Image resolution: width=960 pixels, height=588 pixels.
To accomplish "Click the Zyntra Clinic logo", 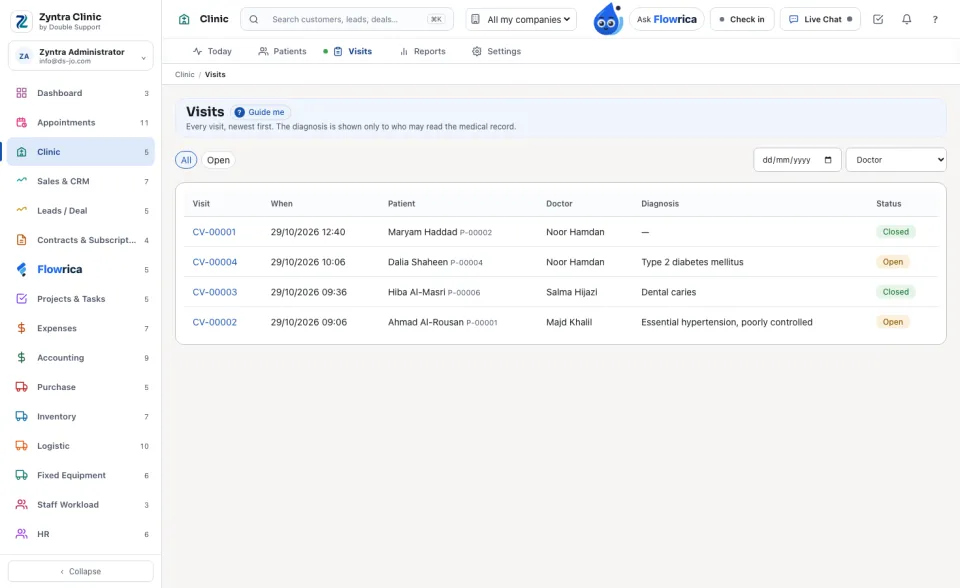I will point(21,21).
